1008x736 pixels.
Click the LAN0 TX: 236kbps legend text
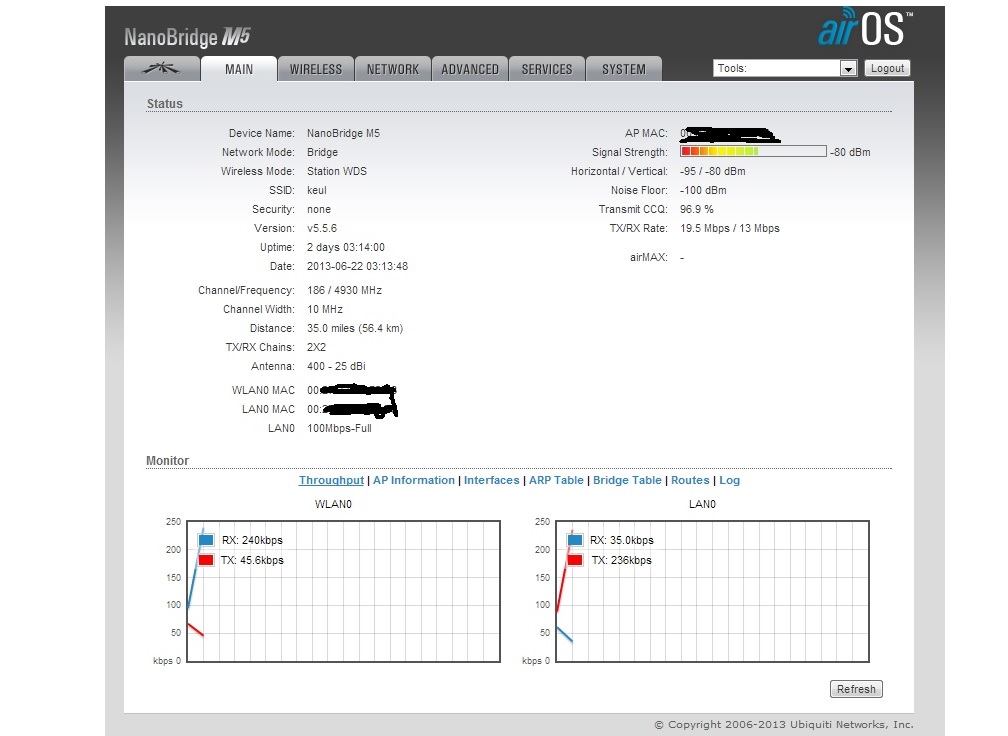pyautogui.click(x=622, y=560)
